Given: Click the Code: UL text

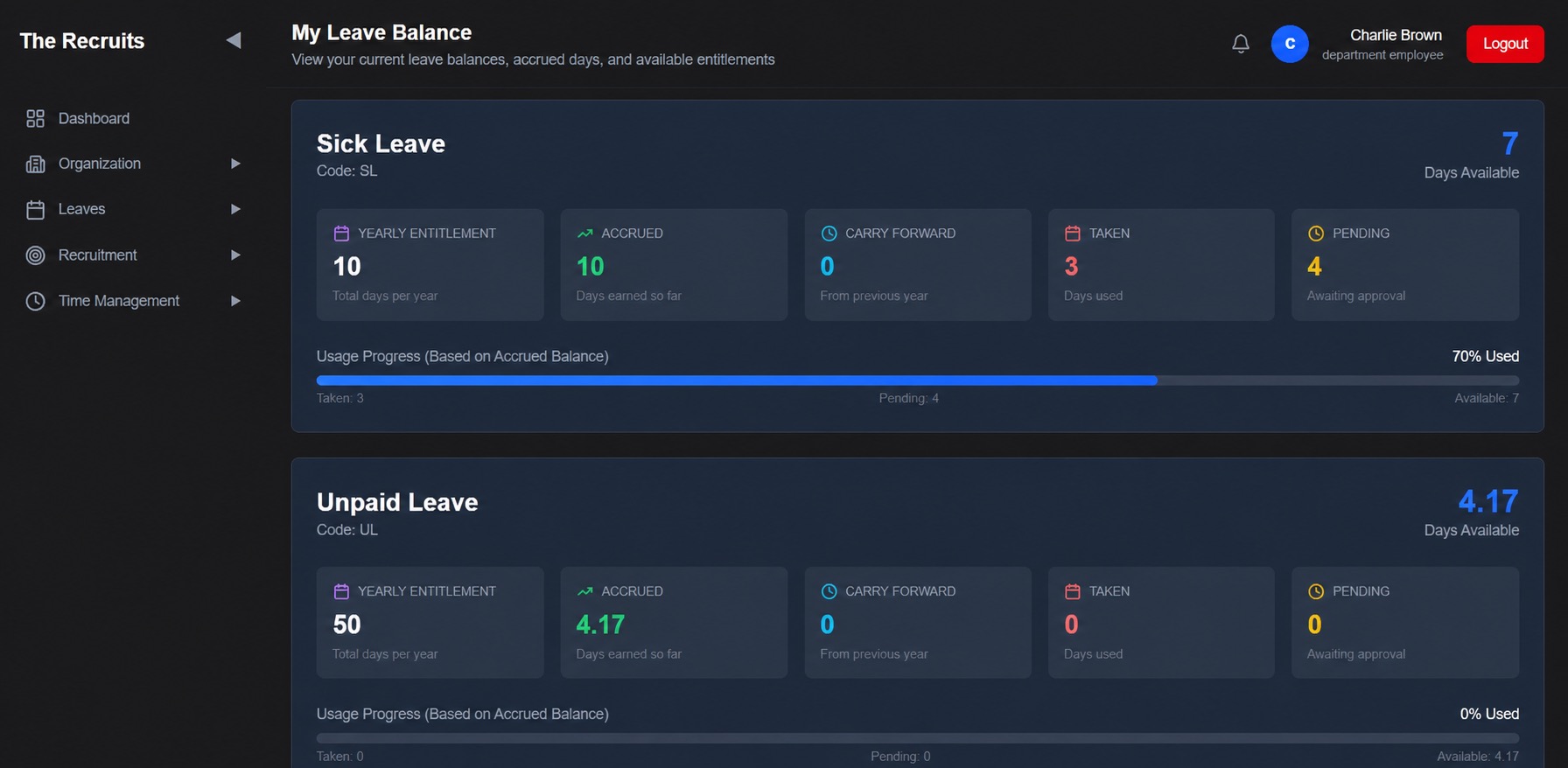Looking at the screenshot, I should coord(347,529).
